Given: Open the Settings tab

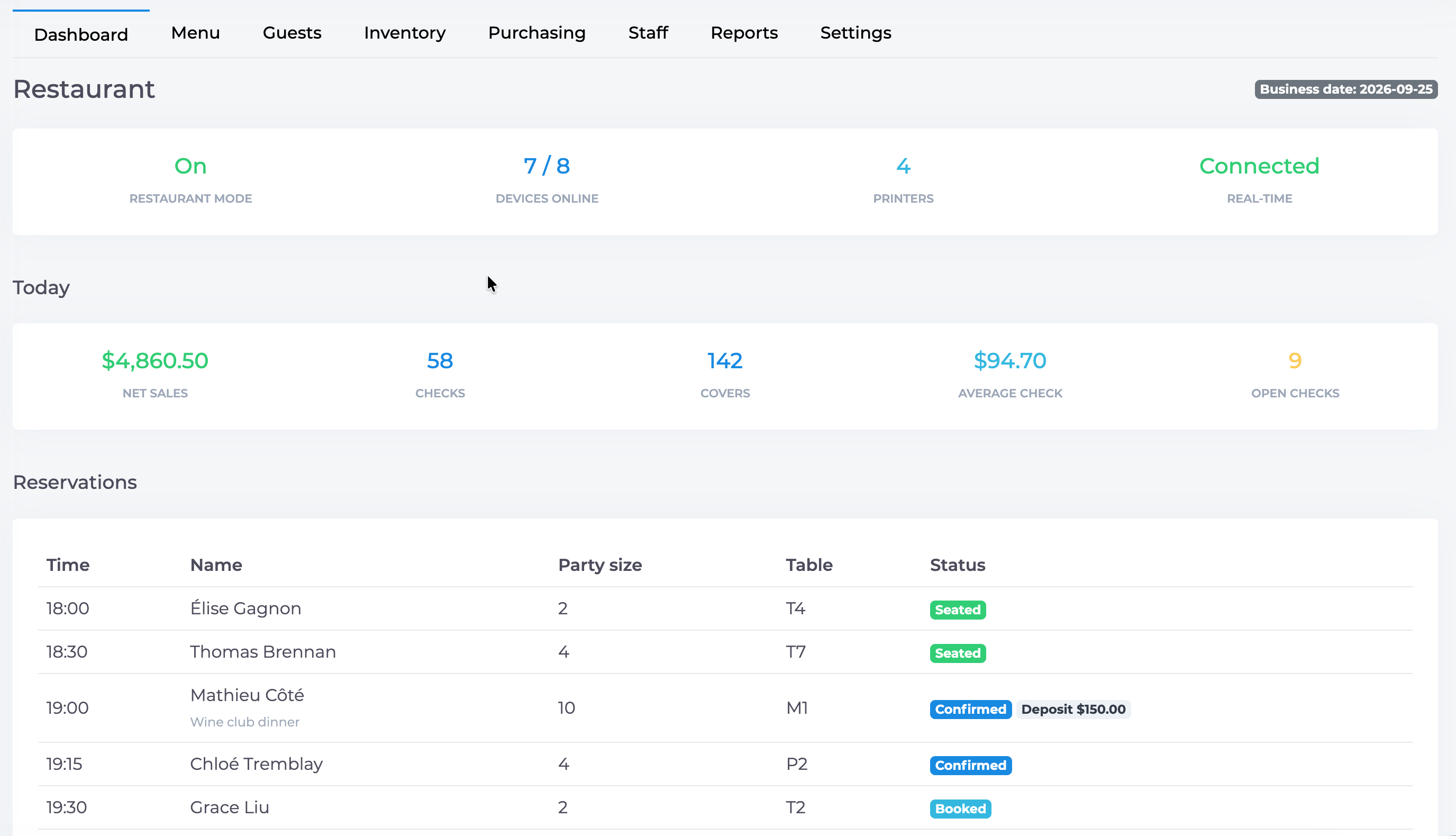Looking at the screenshot, I should tap(856, 33).
